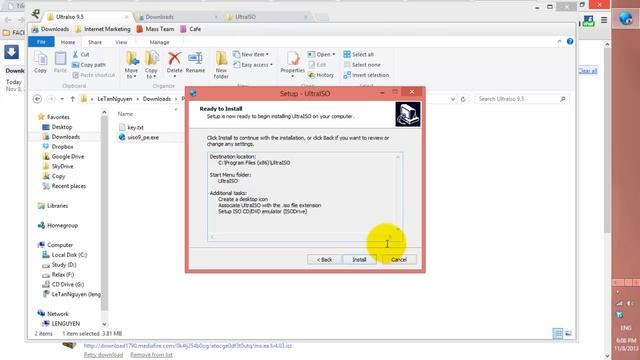Click the Explorer help question mark icon
This screenshot has height=360, width=640.
pyautogui.click(x=570, y=42)
